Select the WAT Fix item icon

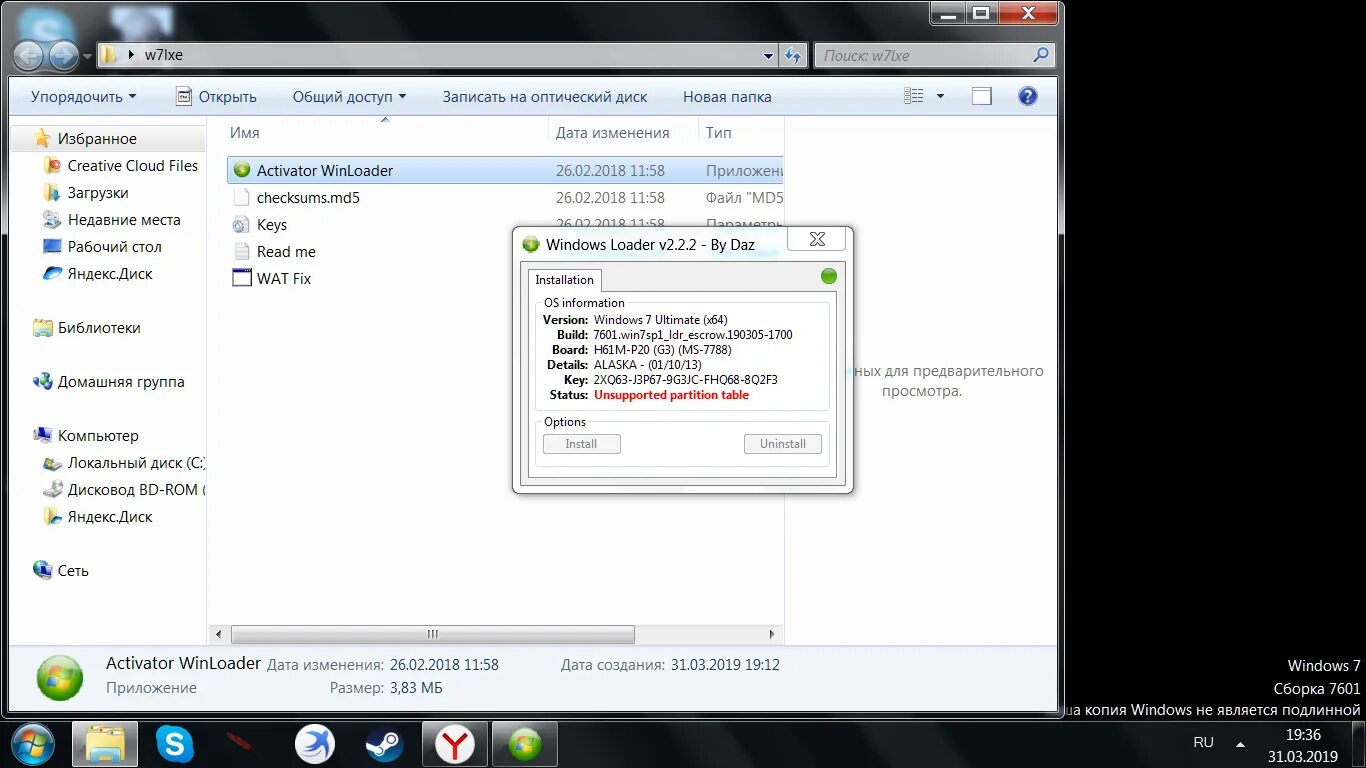(x=241, y=278)
